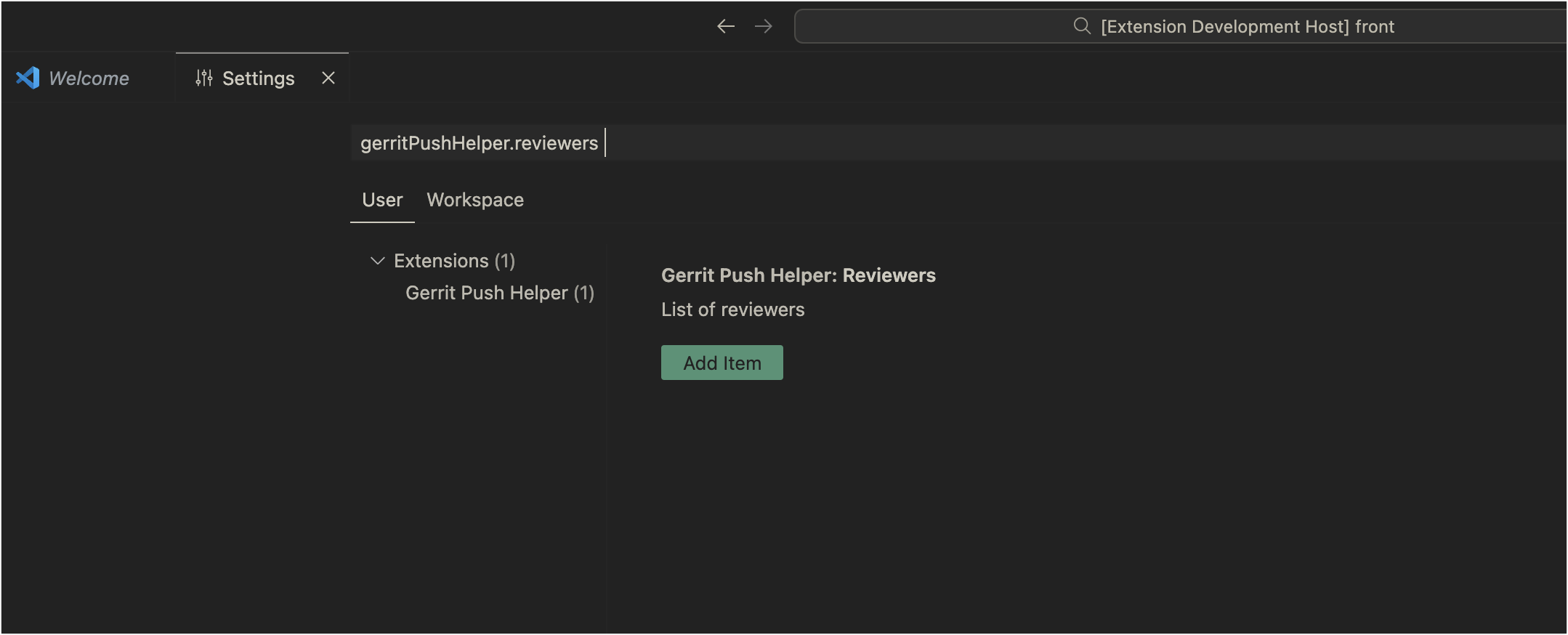
Task: Collapse the Extensions (1) tree chevron
Action: coord(377,261)
